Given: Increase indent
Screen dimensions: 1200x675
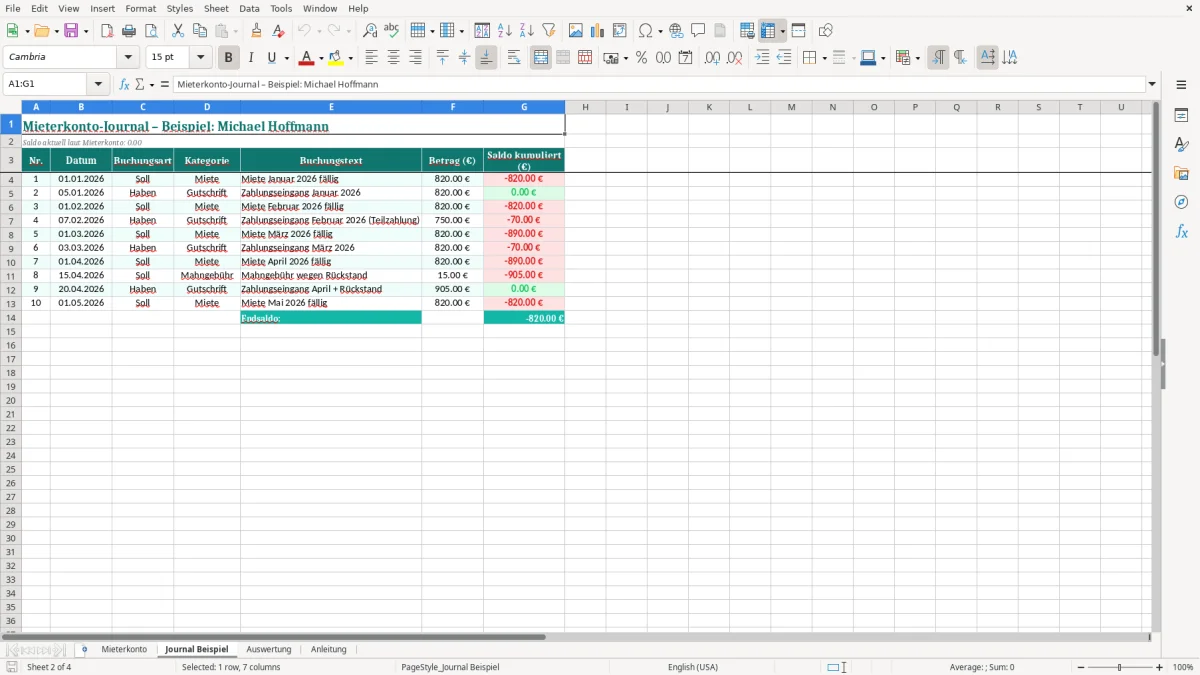Looking at the screenshot, I should [762, 58].
